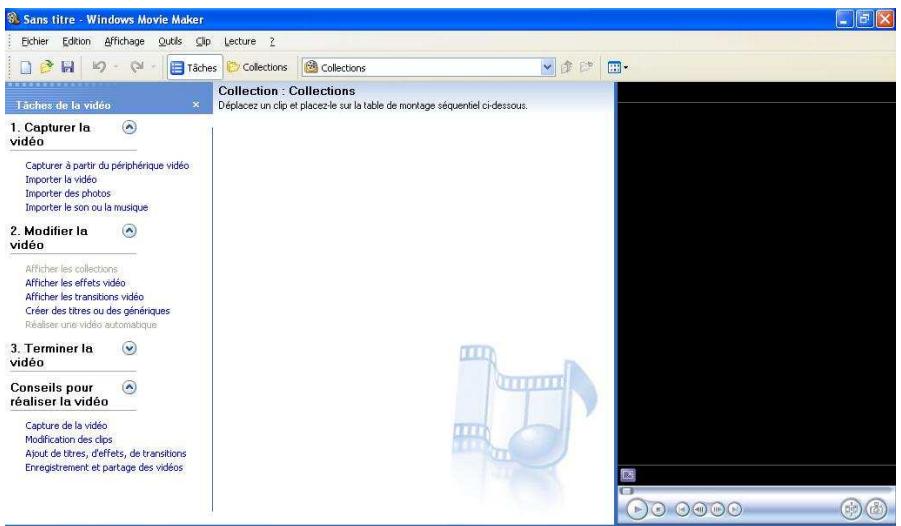Collapse the Capturer la vidéo section

(x=129, y=127)
